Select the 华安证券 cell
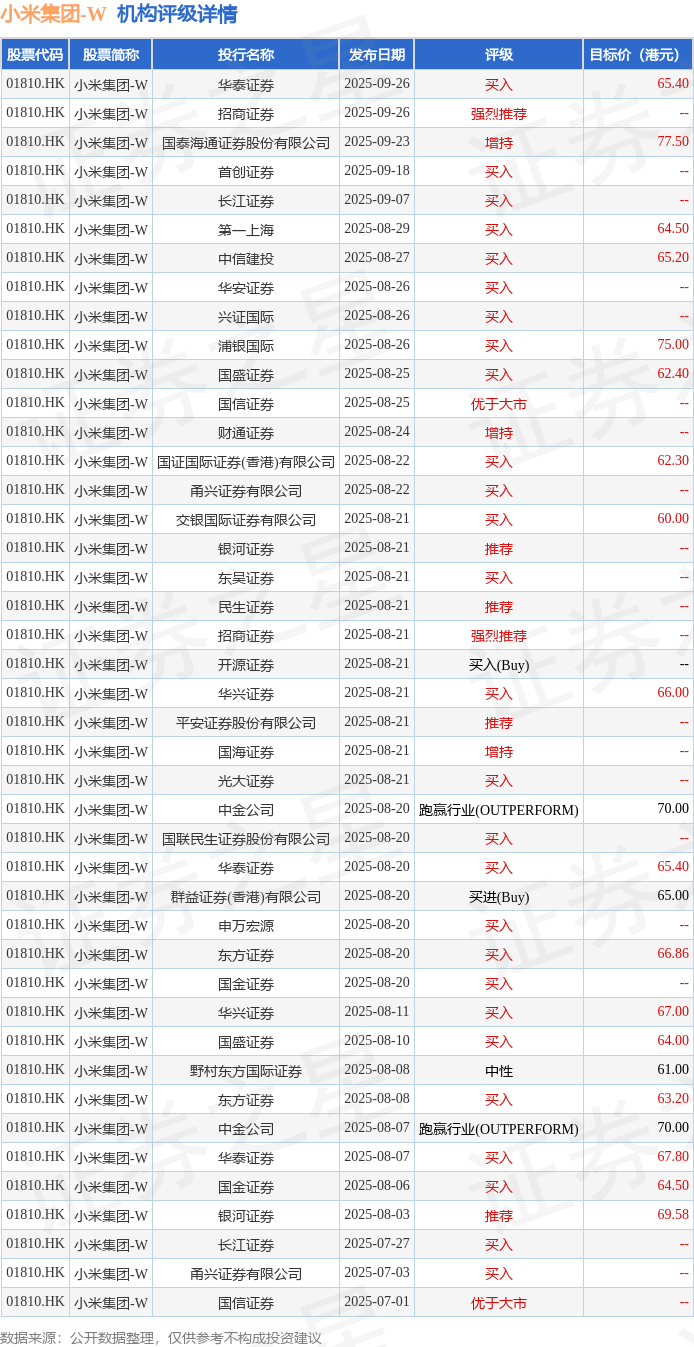Viewport: 694px width, 1347px height. tap(246, 288)
